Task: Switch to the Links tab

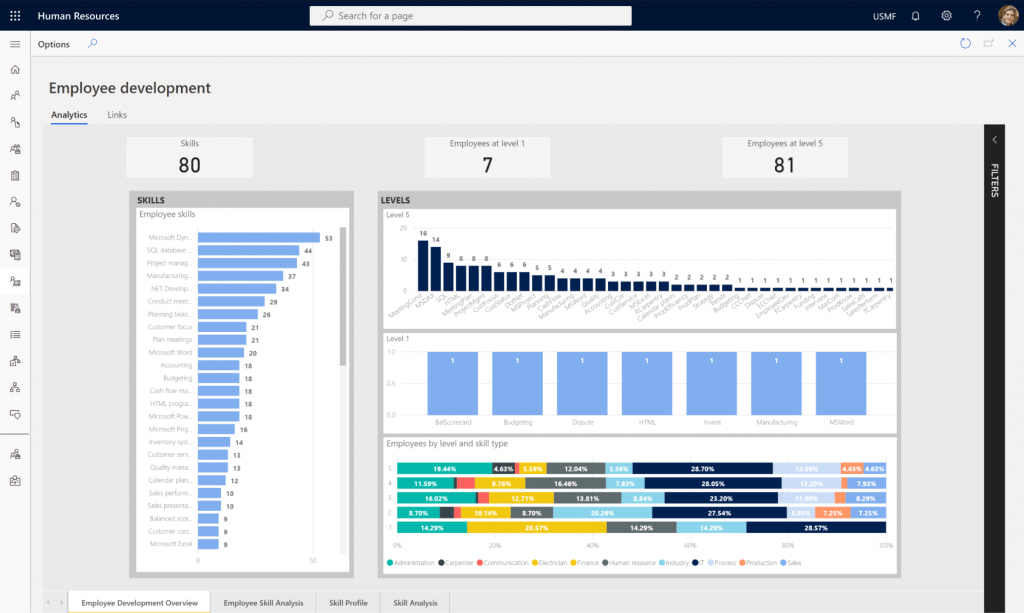Action: tap(117, 114)
